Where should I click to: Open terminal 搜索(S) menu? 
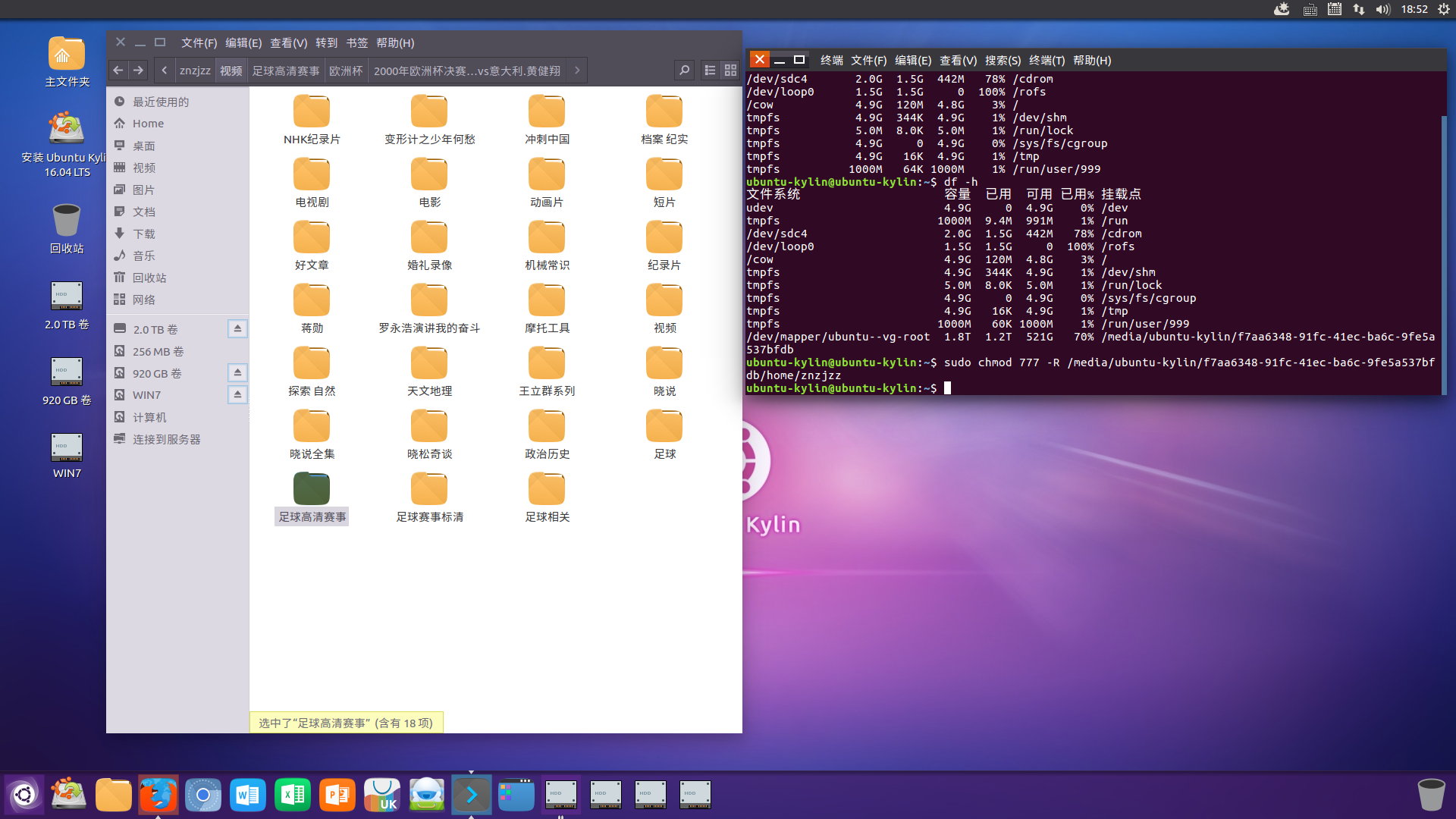(1003, 60)
